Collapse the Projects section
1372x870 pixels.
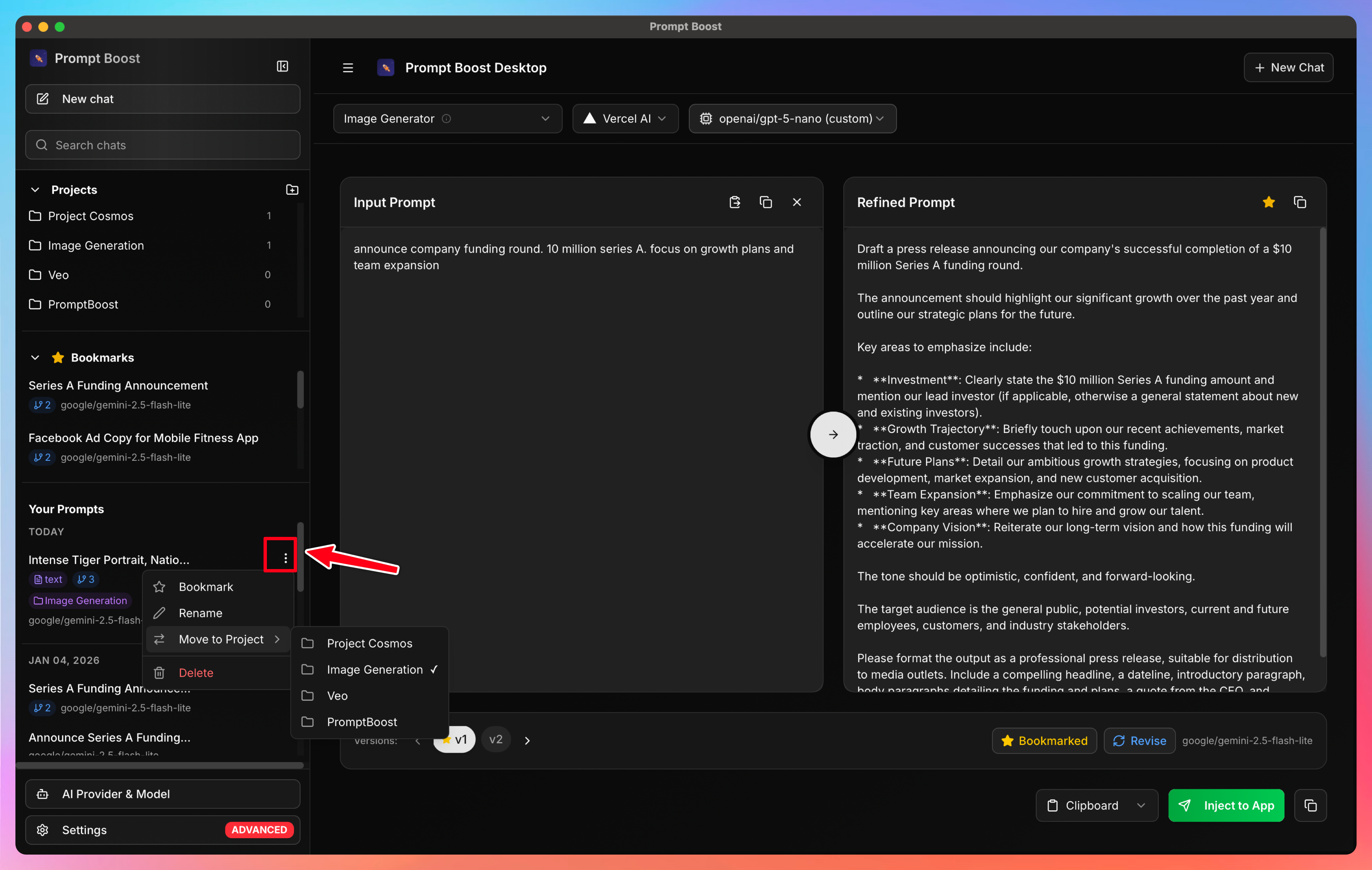(x=35, y=189)
